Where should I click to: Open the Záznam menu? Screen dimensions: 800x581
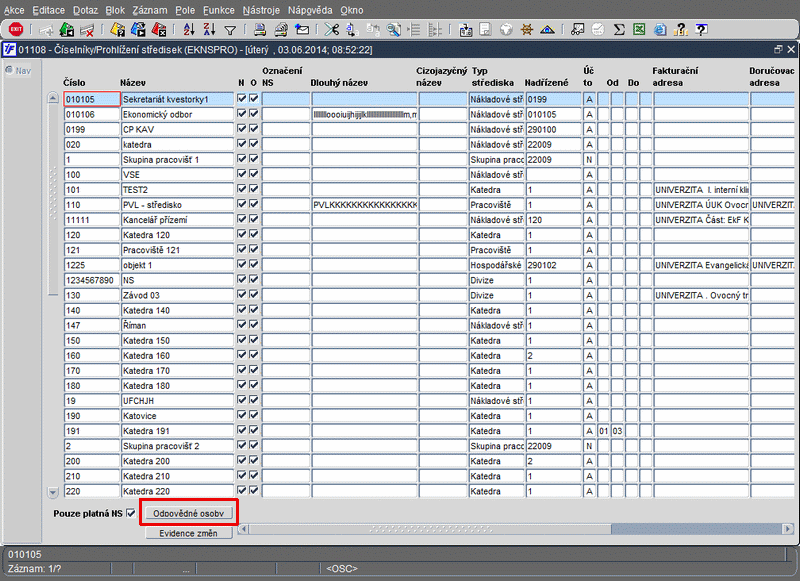149,10
